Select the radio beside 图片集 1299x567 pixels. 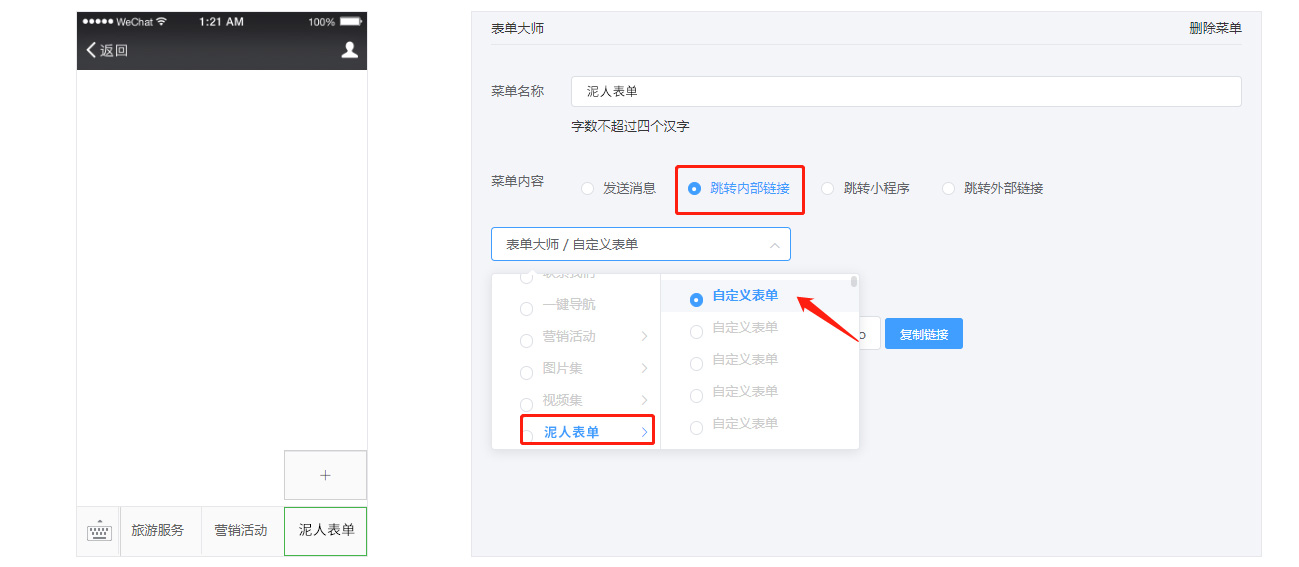point(526,372)
